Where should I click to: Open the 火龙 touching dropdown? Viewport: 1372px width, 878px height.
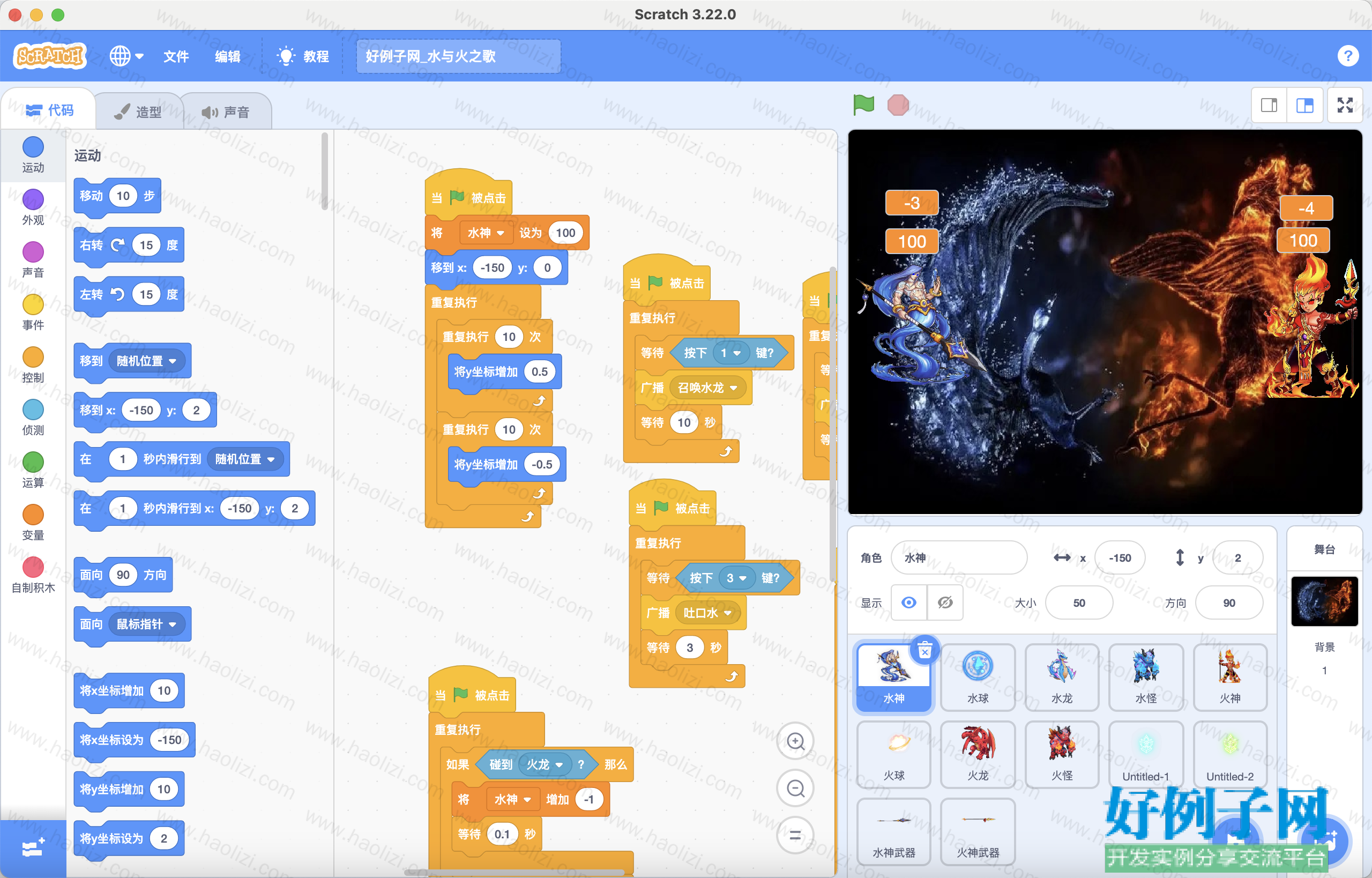(545, 764)
